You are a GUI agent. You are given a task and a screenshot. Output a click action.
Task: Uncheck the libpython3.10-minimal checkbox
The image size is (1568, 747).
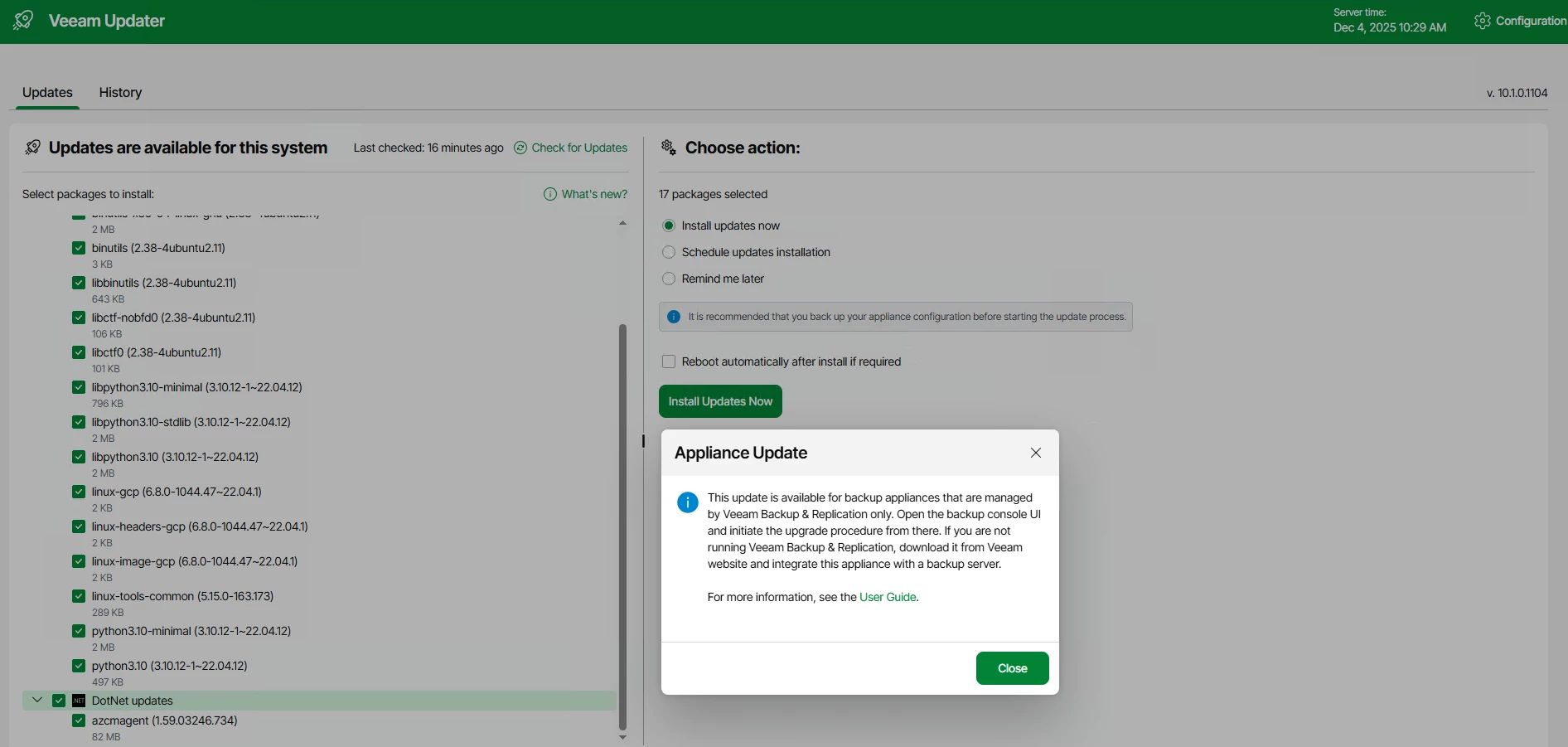click(79, 387)
